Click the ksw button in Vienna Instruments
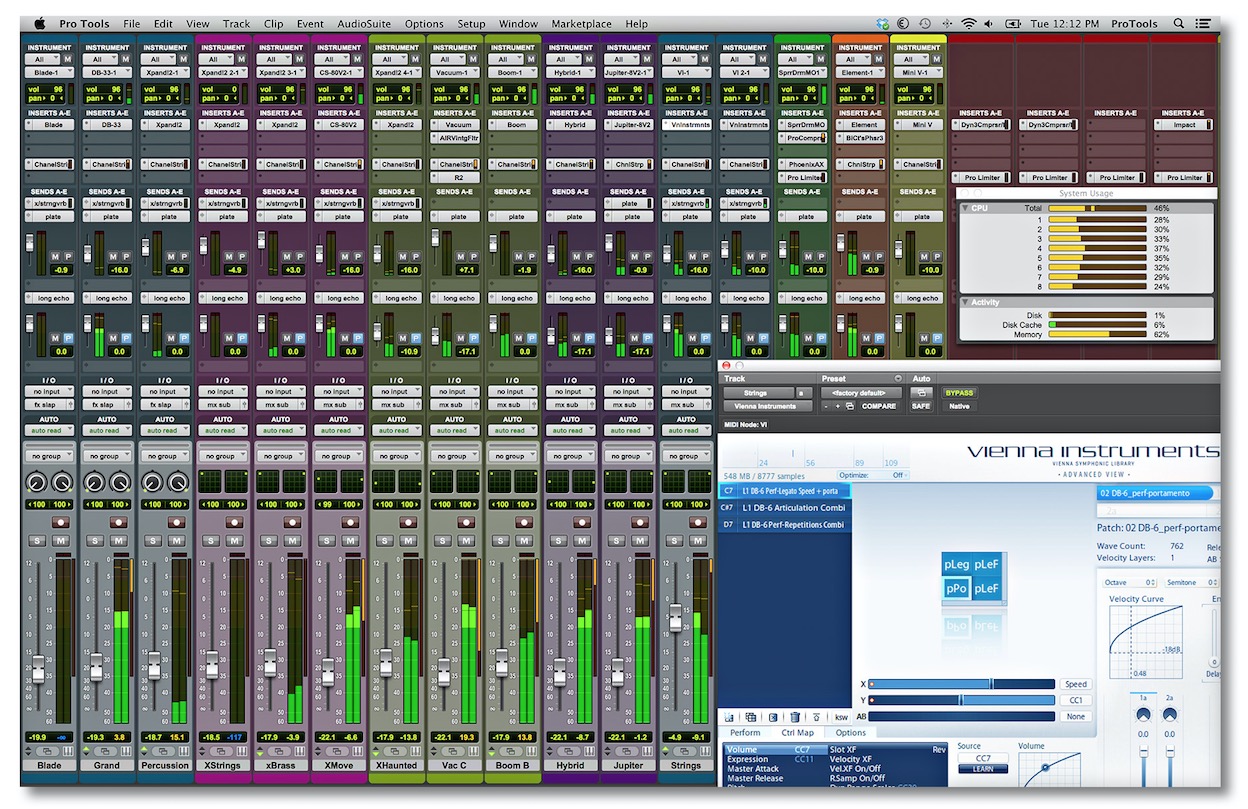The image size is (1248, 809). [x=842, y=717]
